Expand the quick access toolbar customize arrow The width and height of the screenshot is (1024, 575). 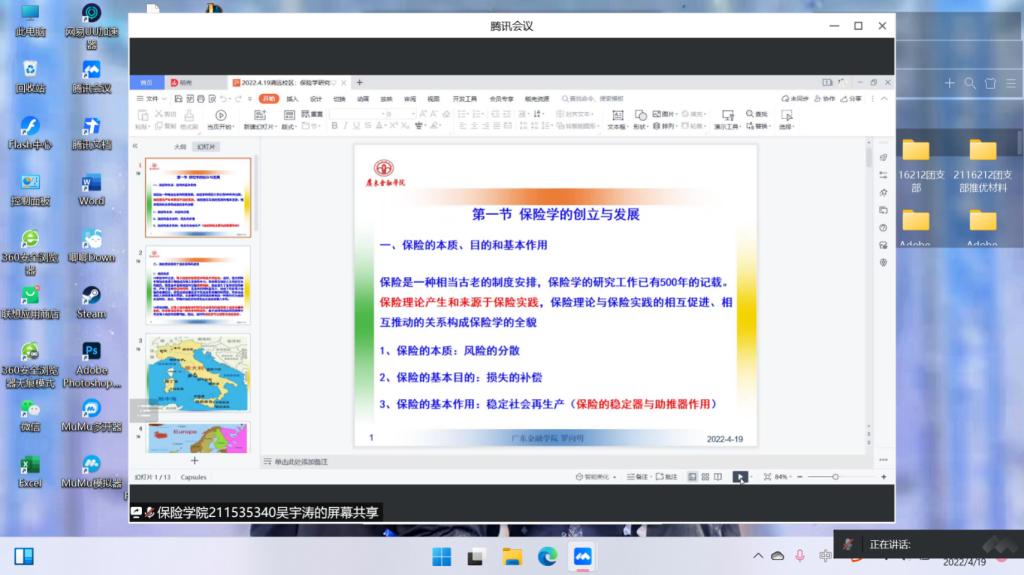249,99
